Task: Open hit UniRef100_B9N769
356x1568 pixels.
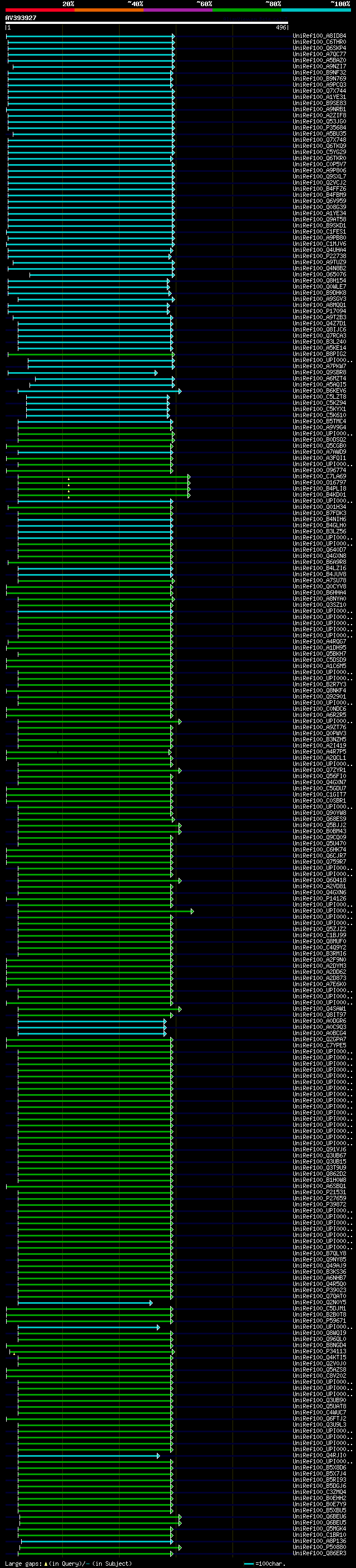Action: pos(319,78)
